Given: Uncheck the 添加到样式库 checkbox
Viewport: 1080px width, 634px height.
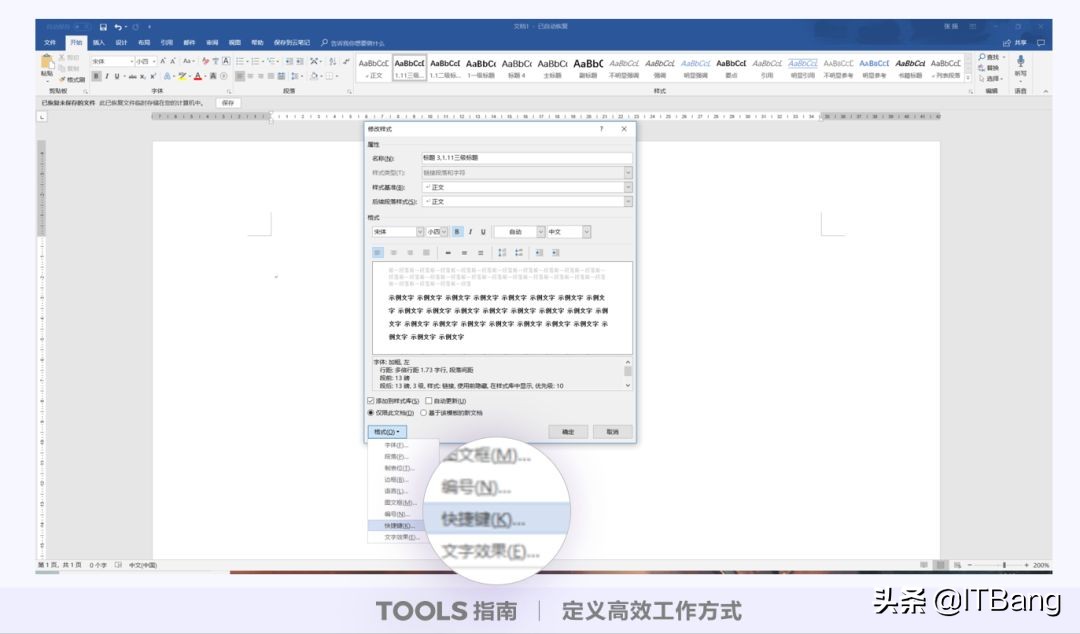Looking at the screenshot, I should pos(370,400).
